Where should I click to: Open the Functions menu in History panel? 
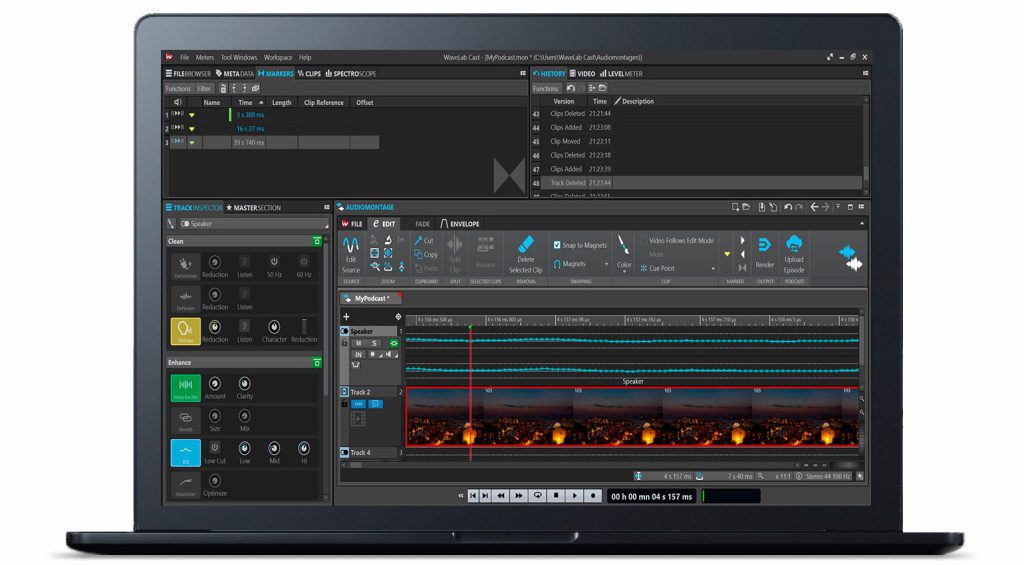pos(546,88)
